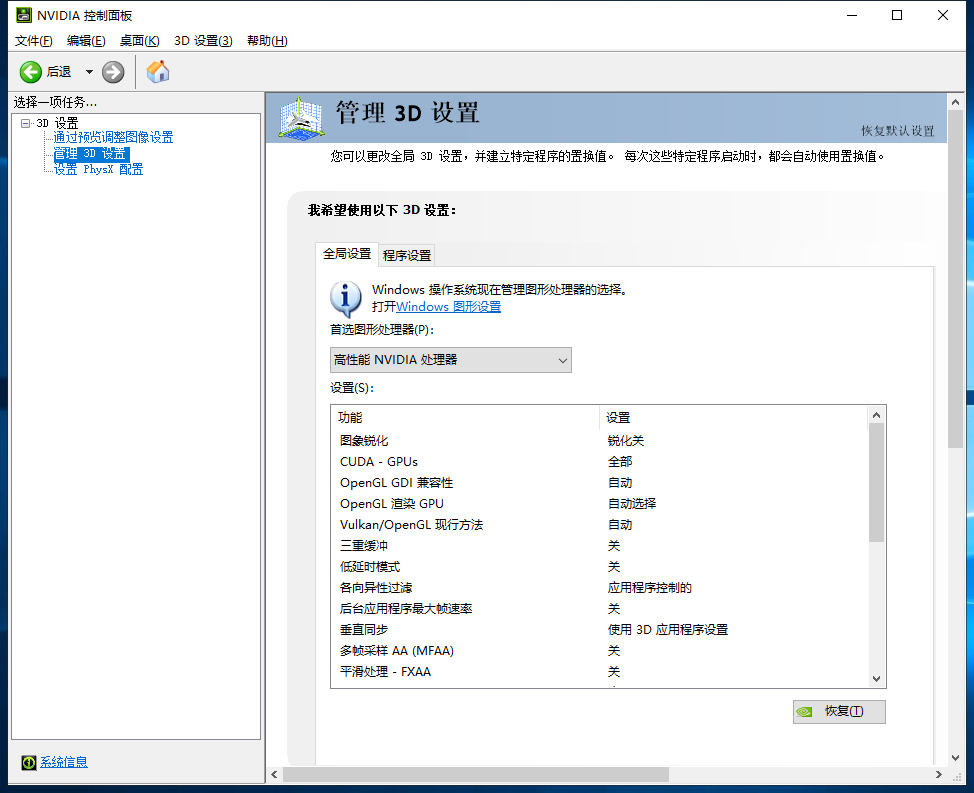This screenshot has height=793, width=974.
Task: Click the blue info icon beside Windows notice
Action: click(345, 299)
